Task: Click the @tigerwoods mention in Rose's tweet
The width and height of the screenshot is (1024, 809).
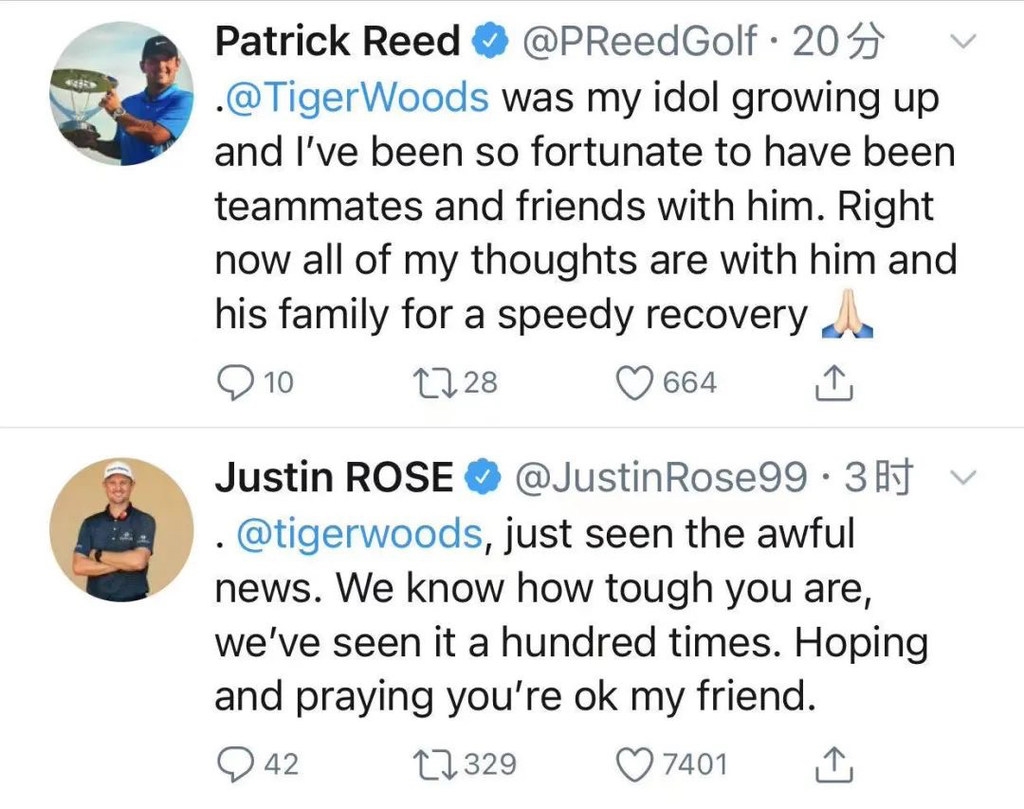Action: click(x=360, y=535)
